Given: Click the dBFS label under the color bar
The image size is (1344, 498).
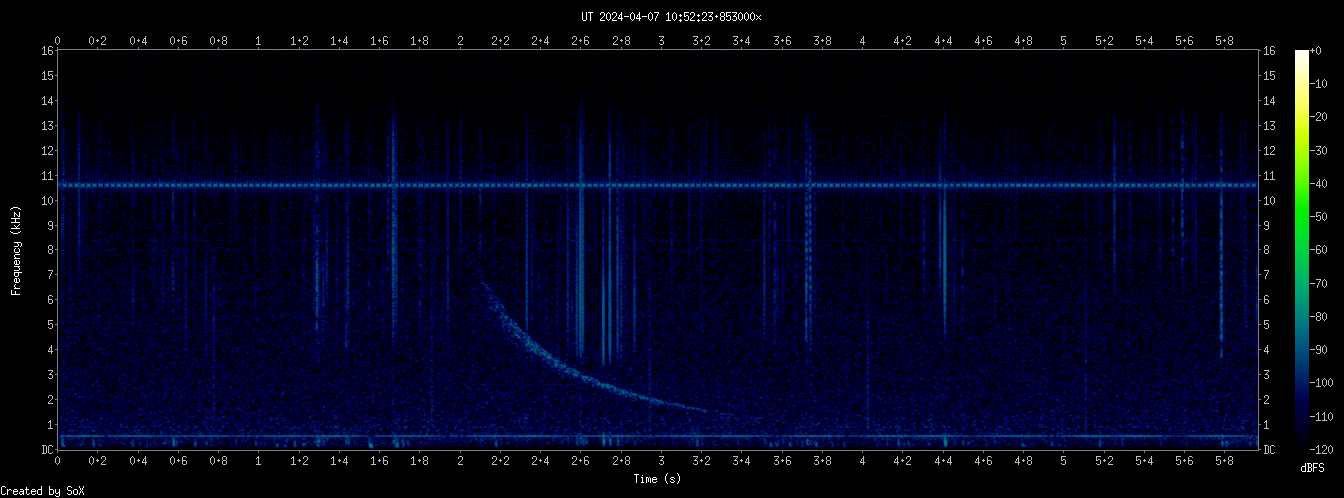Looking at the screenshot, I should [x=1313, y=467].
